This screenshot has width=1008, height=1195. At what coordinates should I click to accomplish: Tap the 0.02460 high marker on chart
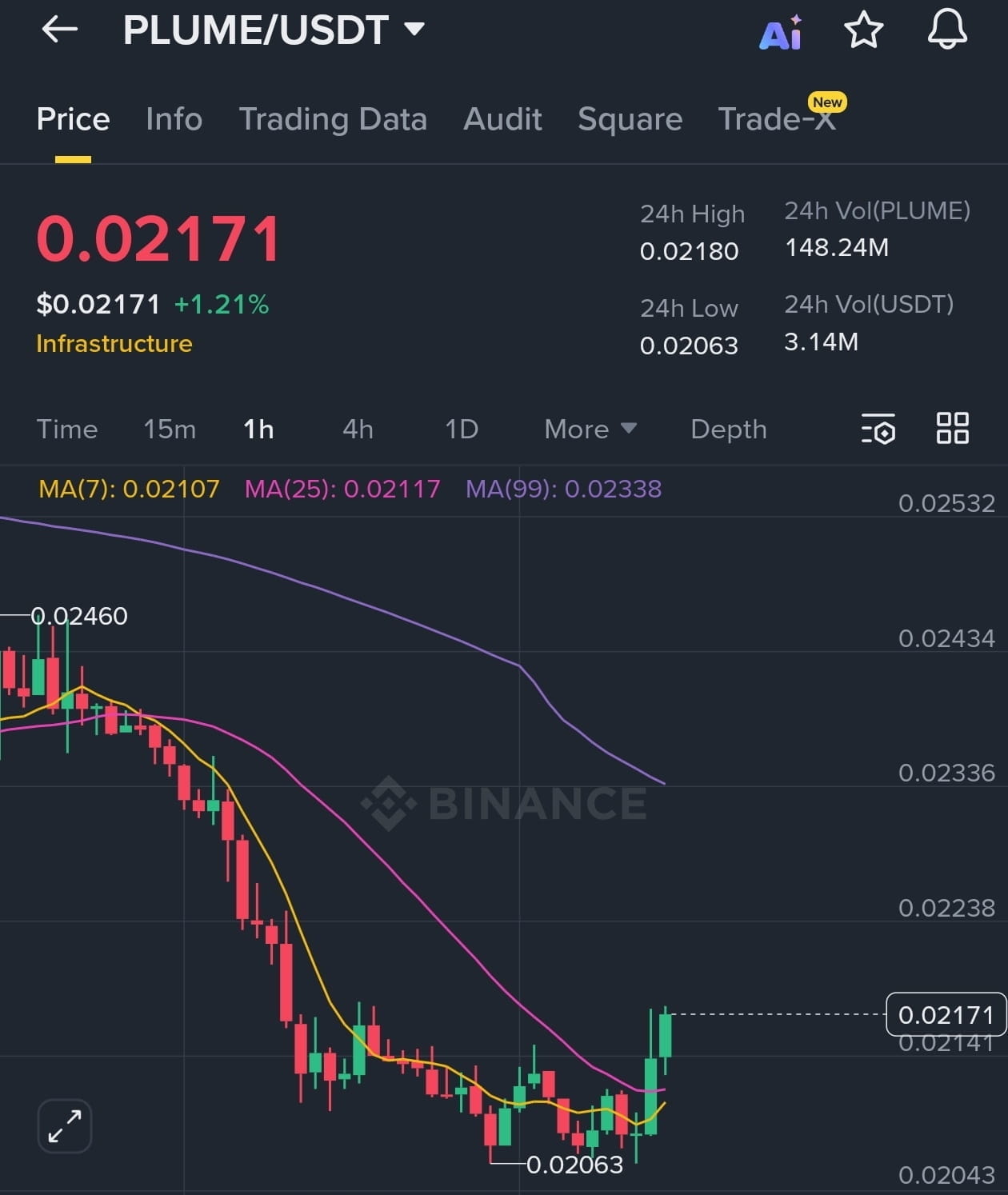coord(79,616)
